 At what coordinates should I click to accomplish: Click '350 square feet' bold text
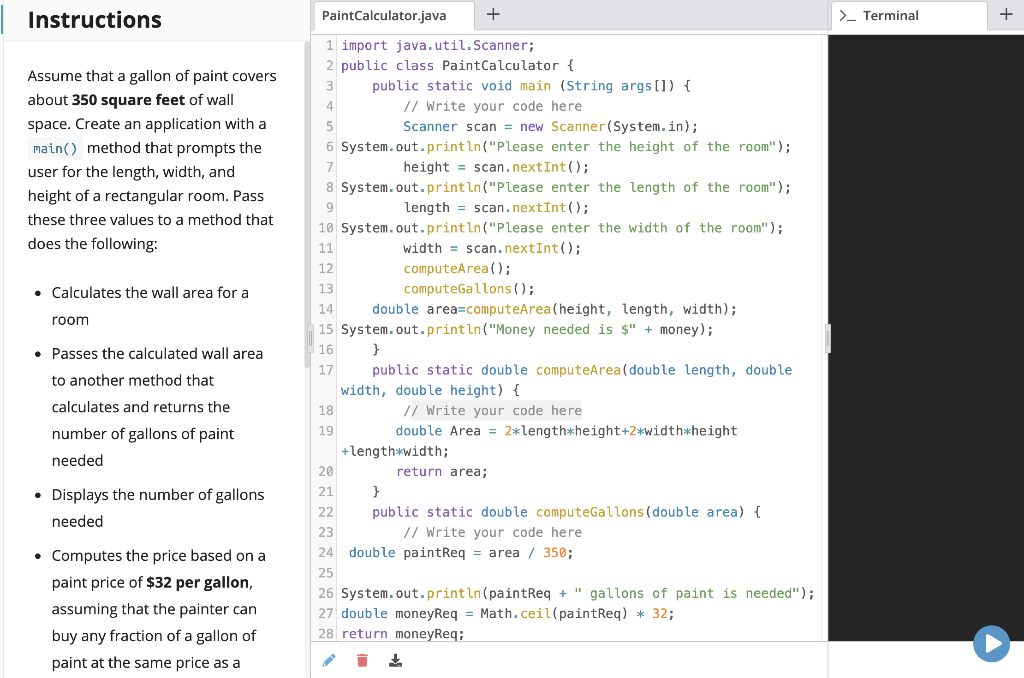[x=129, y=100]
